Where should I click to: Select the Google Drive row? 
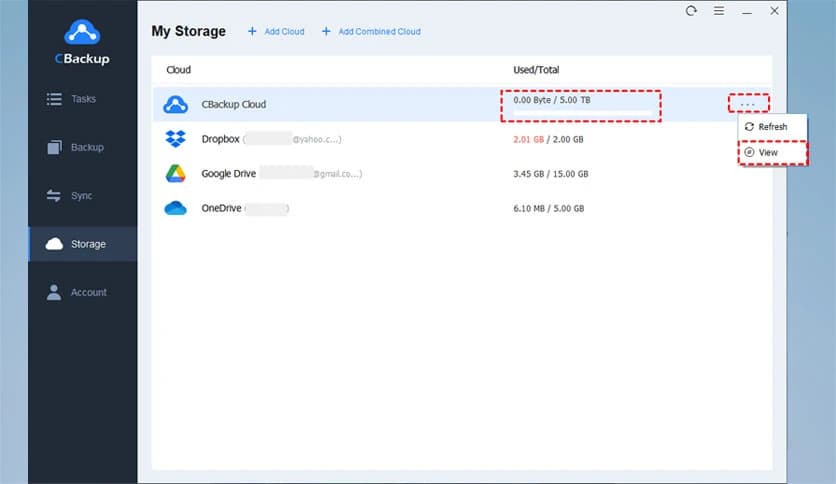tap(462, 174)
